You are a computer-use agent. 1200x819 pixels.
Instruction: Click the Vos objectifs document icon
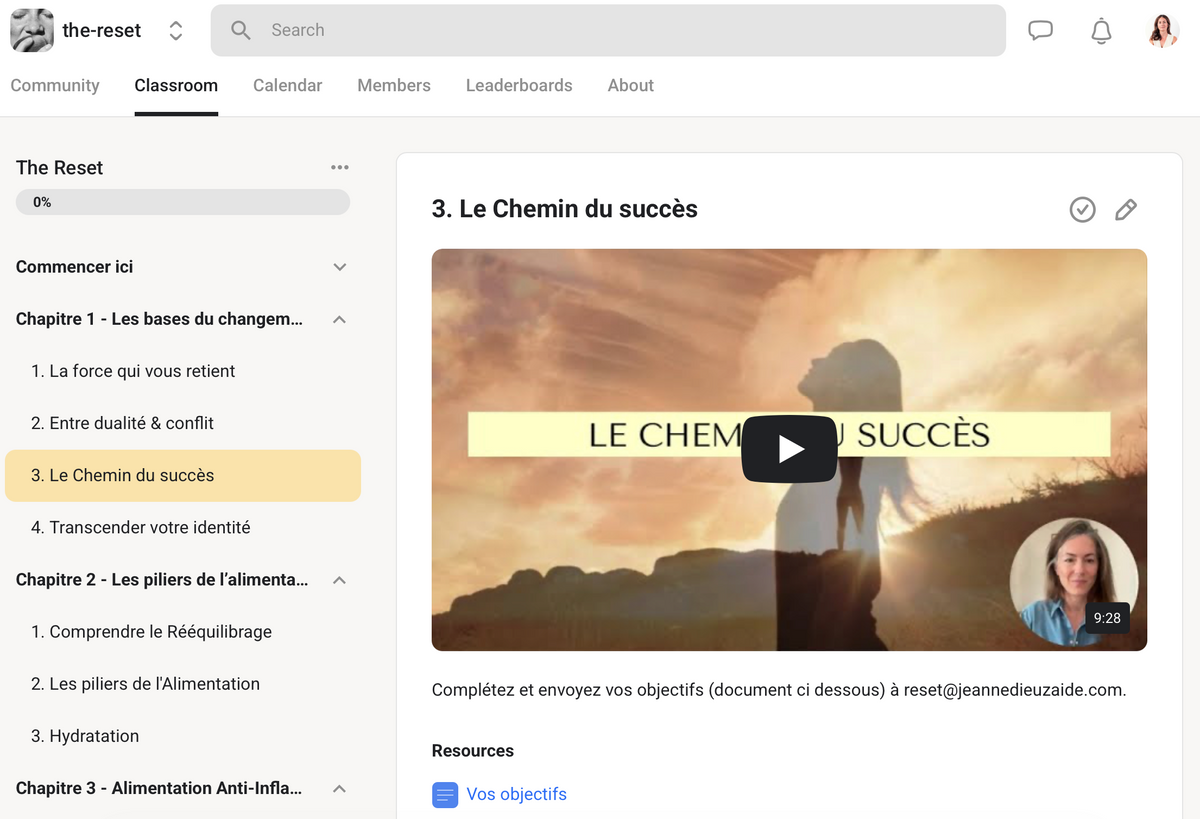445,795
